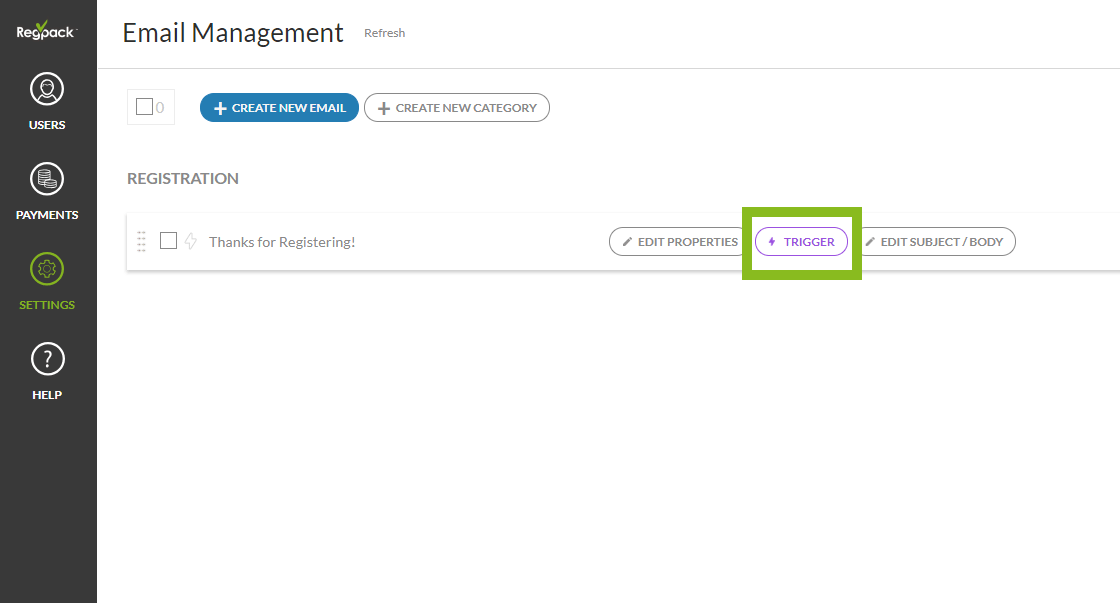The height and width of the screenshot is (603, 1120).
Task: Click the Refresh link
Action: pyautogui.click(x=384, y=33)
